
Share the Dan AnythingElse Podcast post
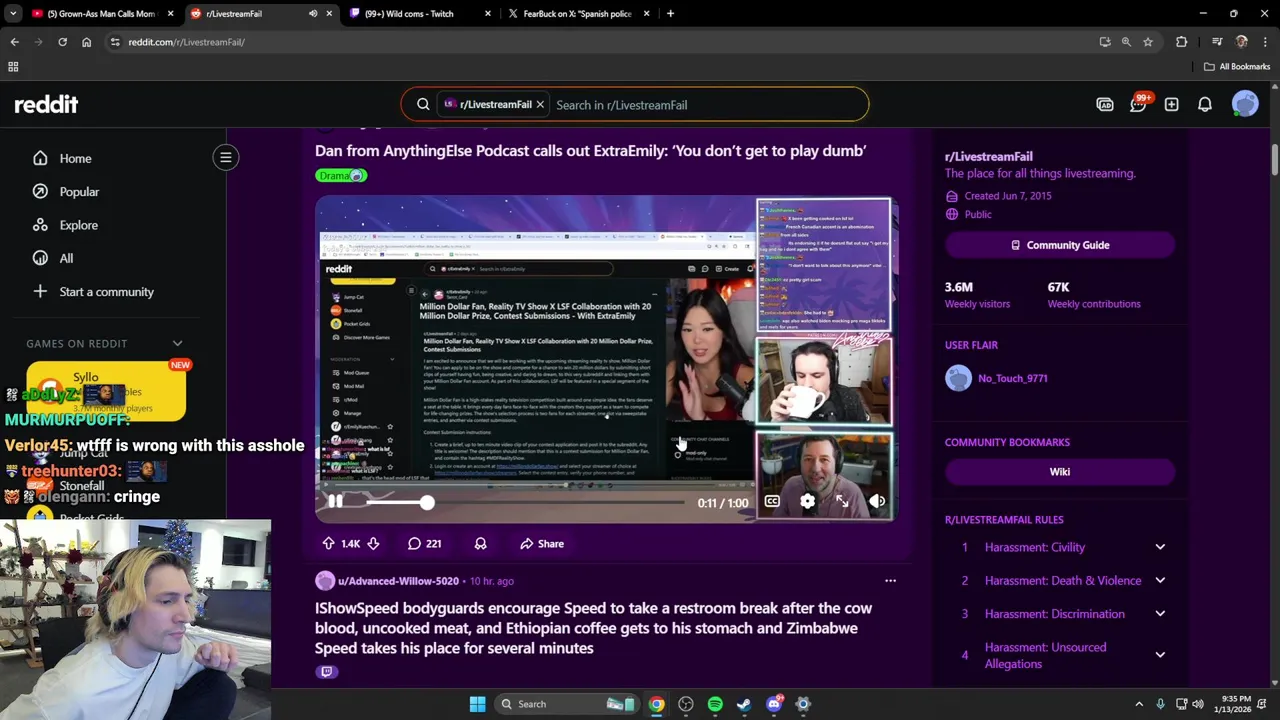(542, 544)
